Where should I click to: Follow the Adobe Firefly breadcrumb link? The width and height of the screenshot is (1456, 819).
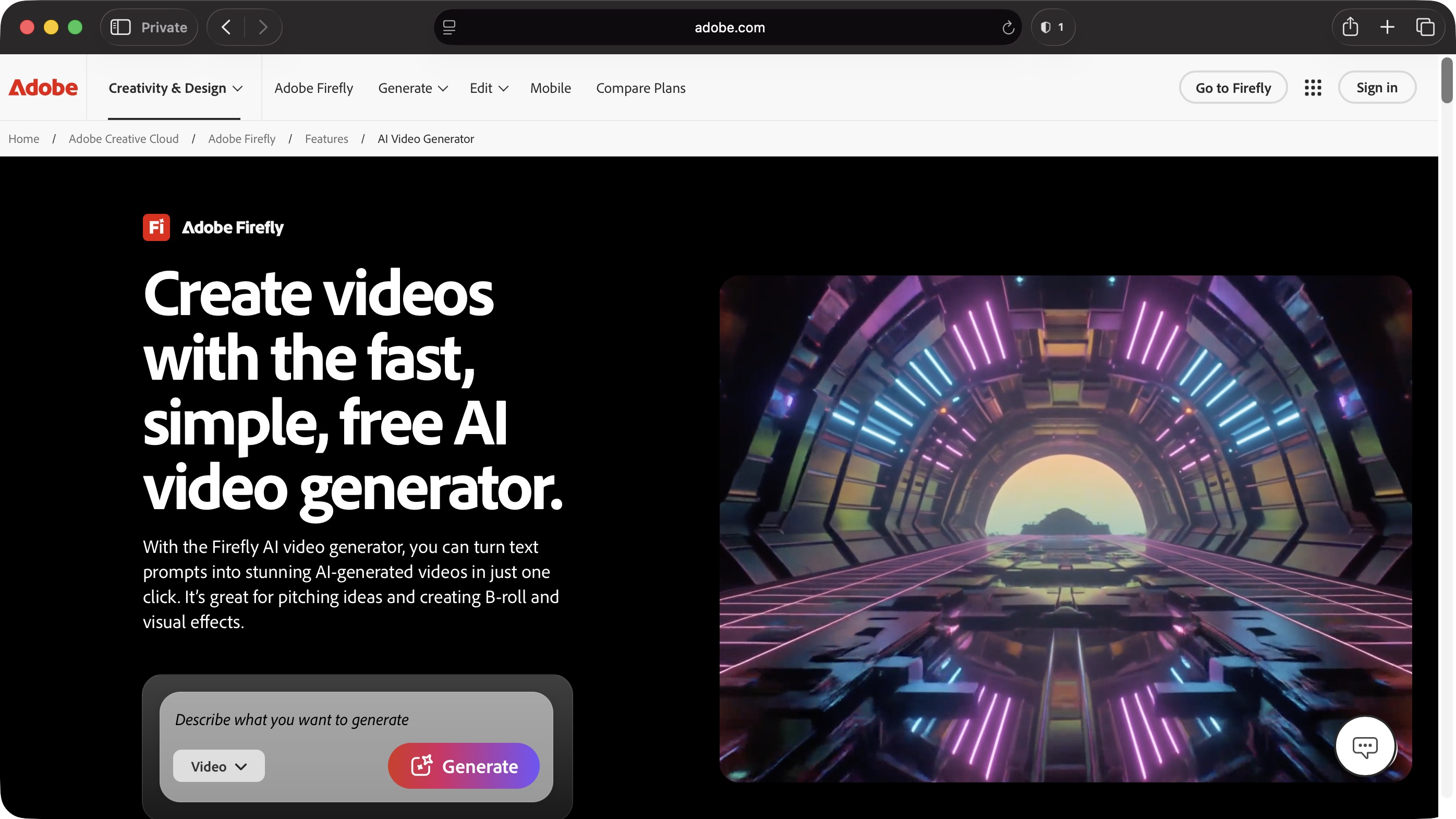point(241,138)
